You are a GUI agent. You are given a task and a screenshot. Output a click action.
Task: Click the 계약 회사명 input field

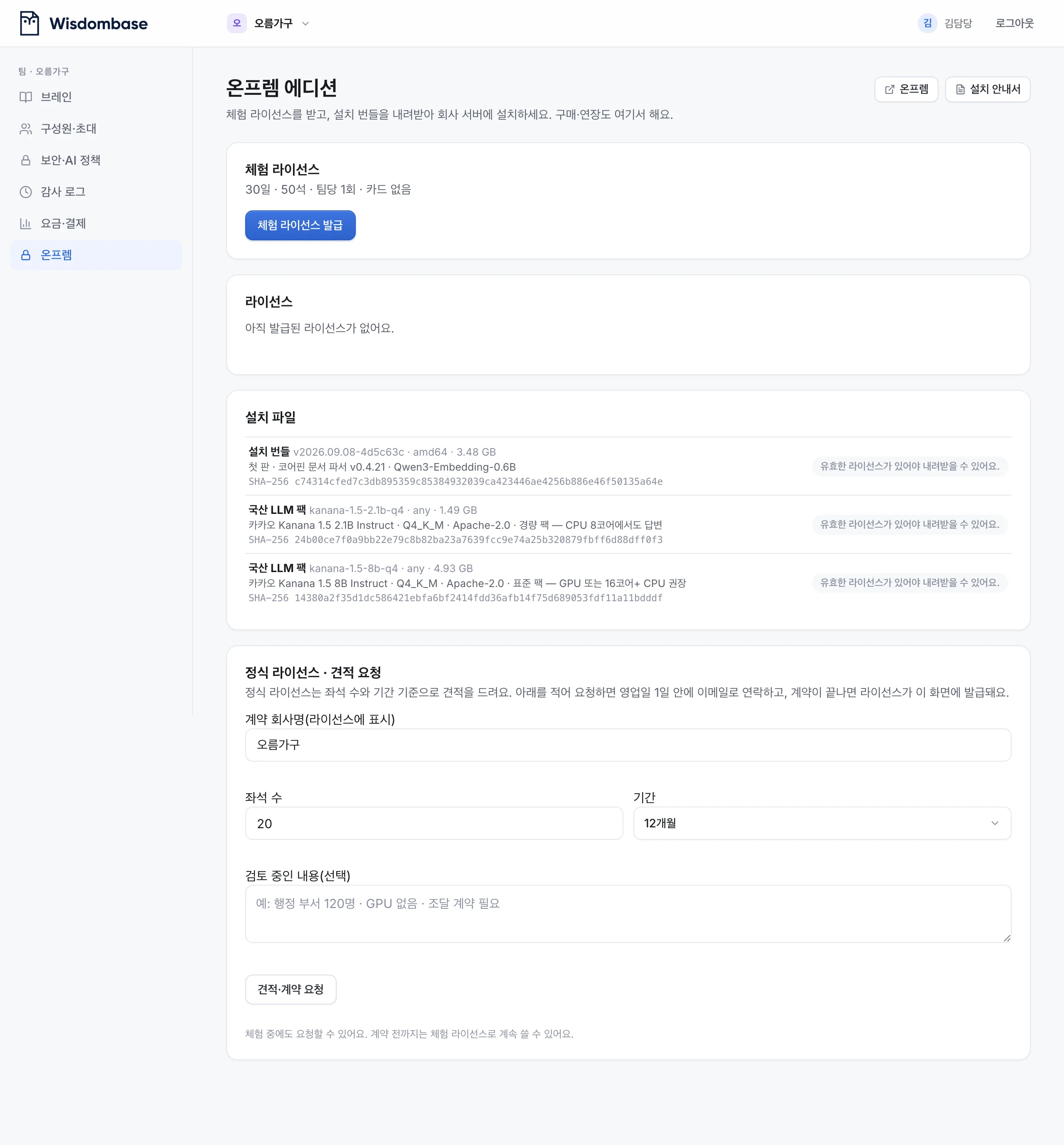tap(628, 745)
